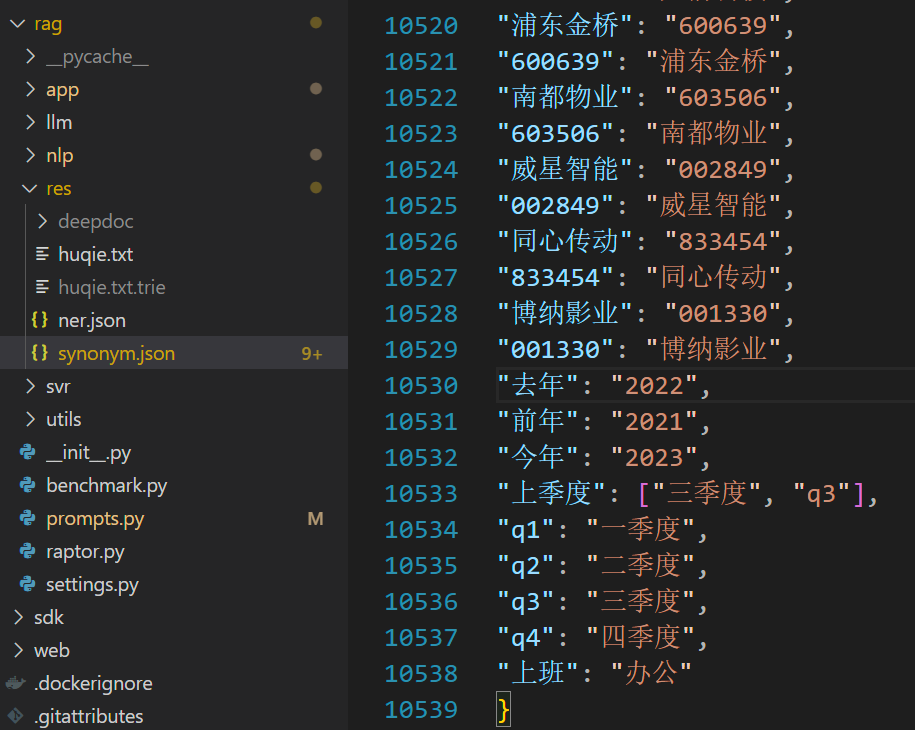Expand the web folder
The width and height of the screenshot is (915, 730).
point(19,650)
